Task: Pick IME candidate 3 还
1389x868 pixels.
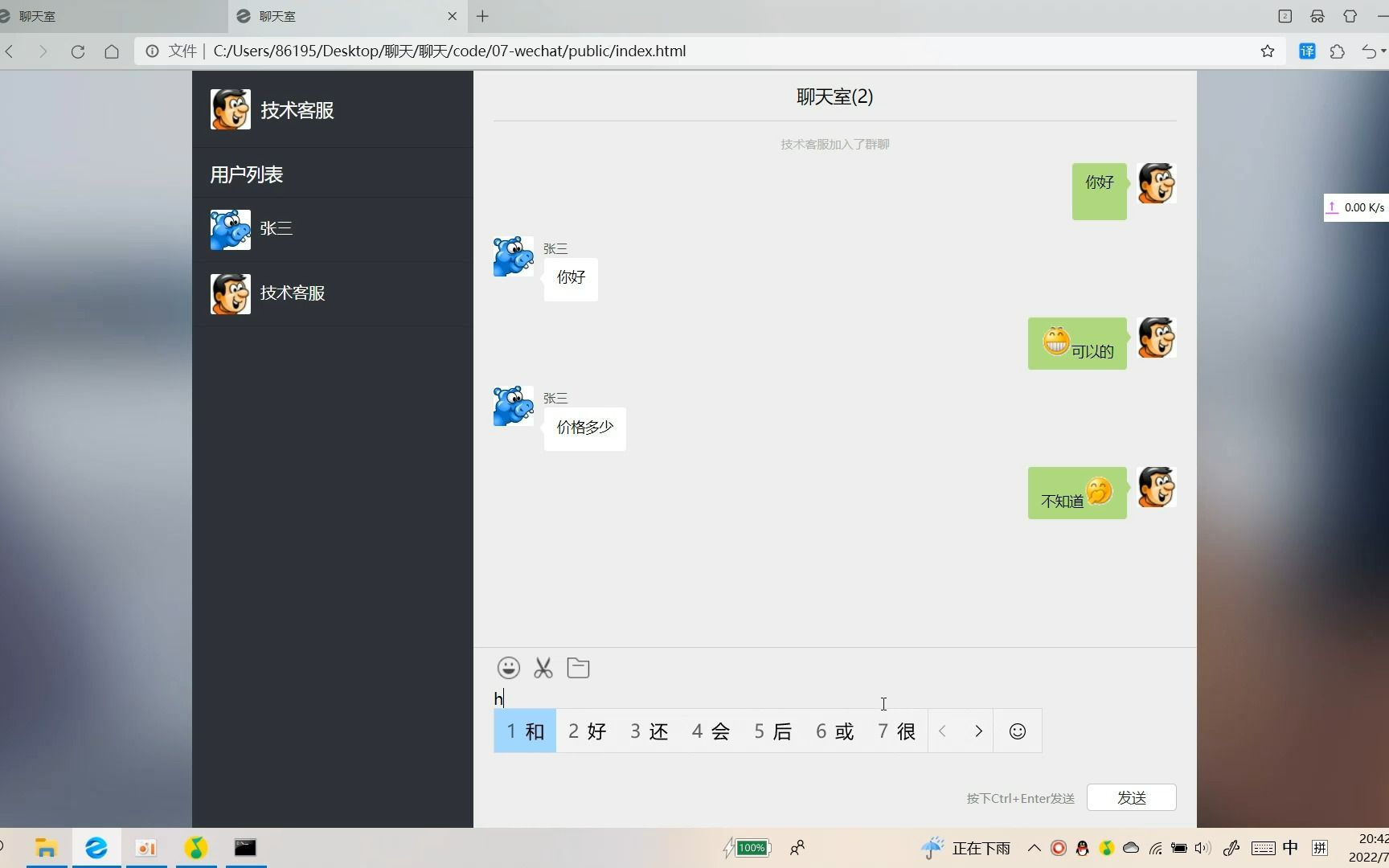Action: [649, 731]
